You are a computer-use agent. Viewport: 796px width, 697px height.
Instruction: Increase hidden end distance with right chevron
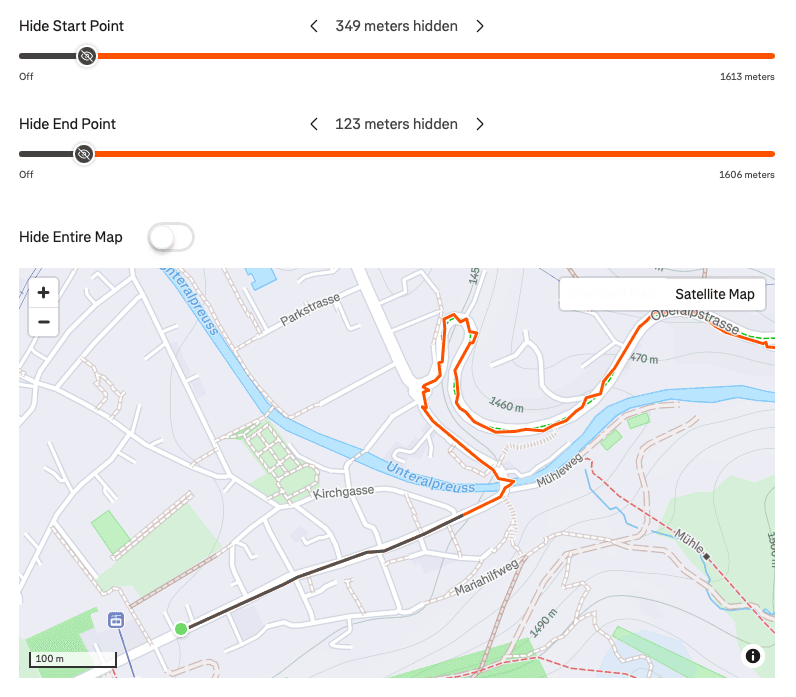(x=480, y=124)
